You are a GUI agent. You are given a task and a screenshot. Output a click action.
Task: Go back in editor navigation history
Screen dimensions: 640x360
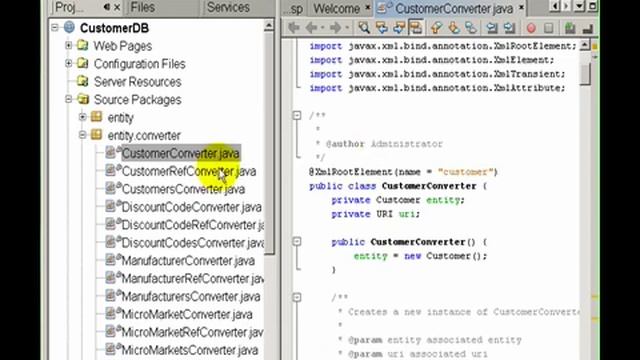click(x=312, y=28)
